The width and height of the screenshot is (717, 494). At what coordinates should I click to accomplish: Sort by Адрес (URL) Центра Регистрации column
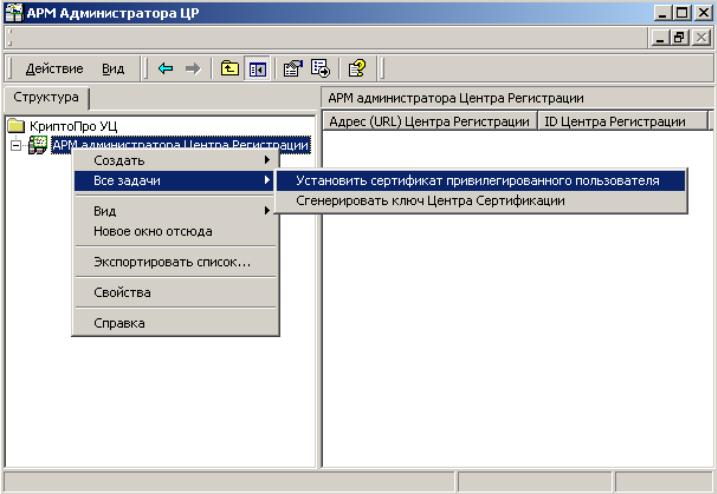[x=429, y=121]
